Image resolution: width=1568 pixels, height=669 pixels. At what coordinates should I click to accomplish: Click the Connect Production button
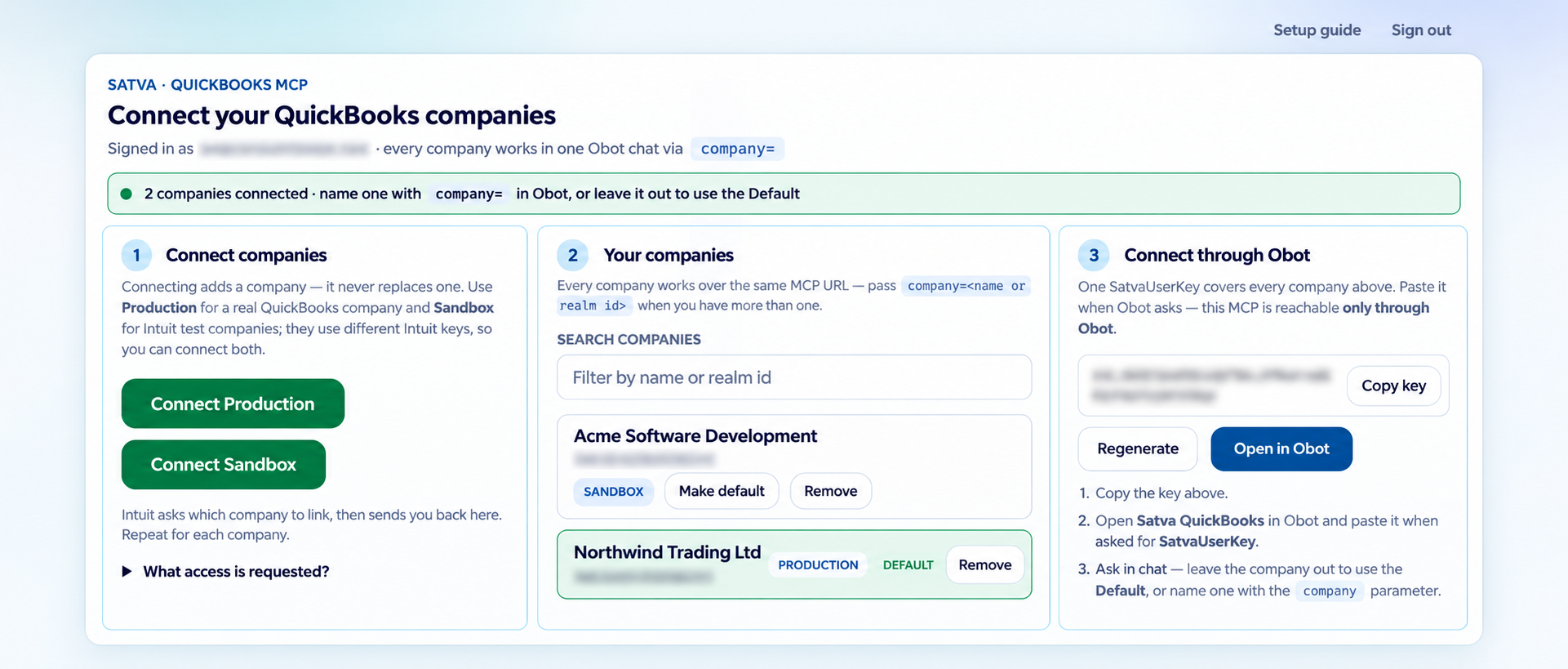233,404
